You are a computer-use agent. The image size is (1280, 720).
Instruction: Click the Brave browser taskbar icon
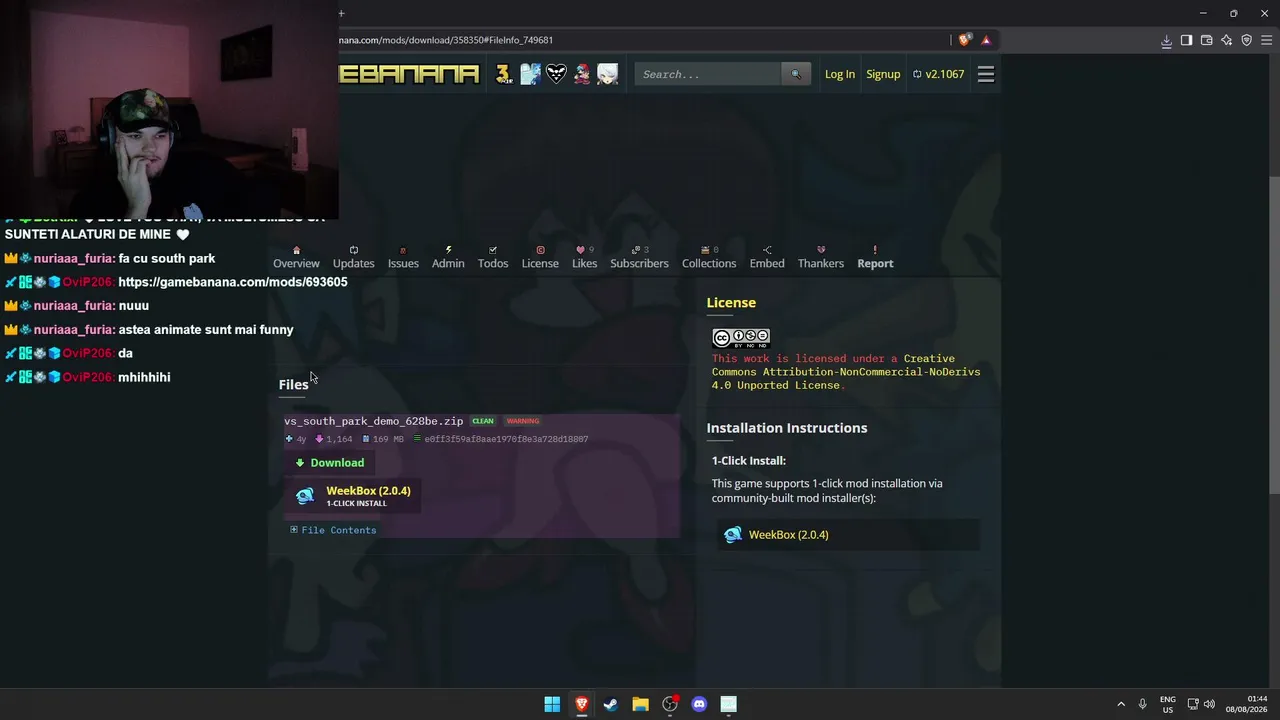(581, 704)
